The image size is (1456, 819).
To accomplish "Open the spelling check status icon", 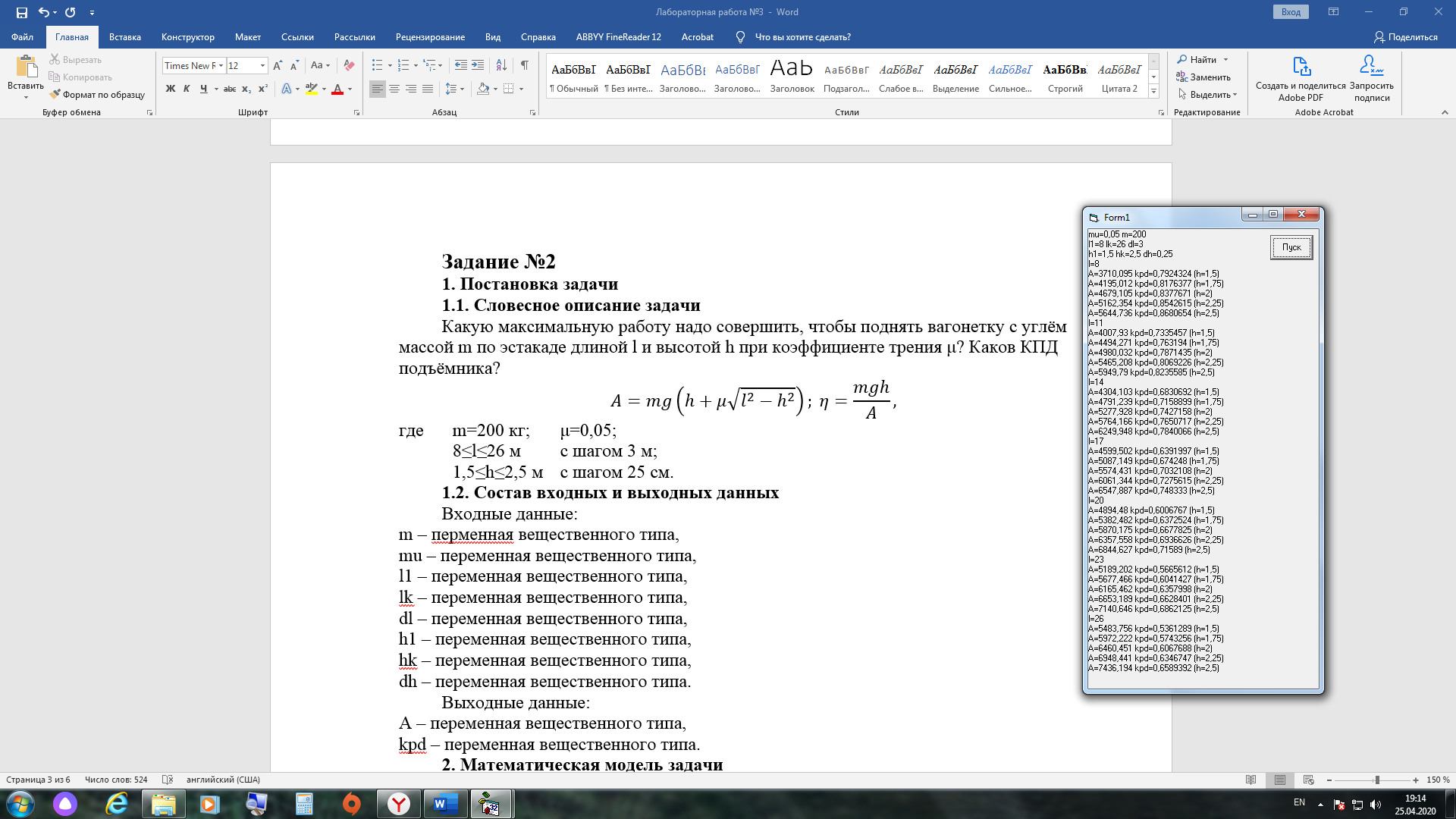I will (x=168, y=780).
